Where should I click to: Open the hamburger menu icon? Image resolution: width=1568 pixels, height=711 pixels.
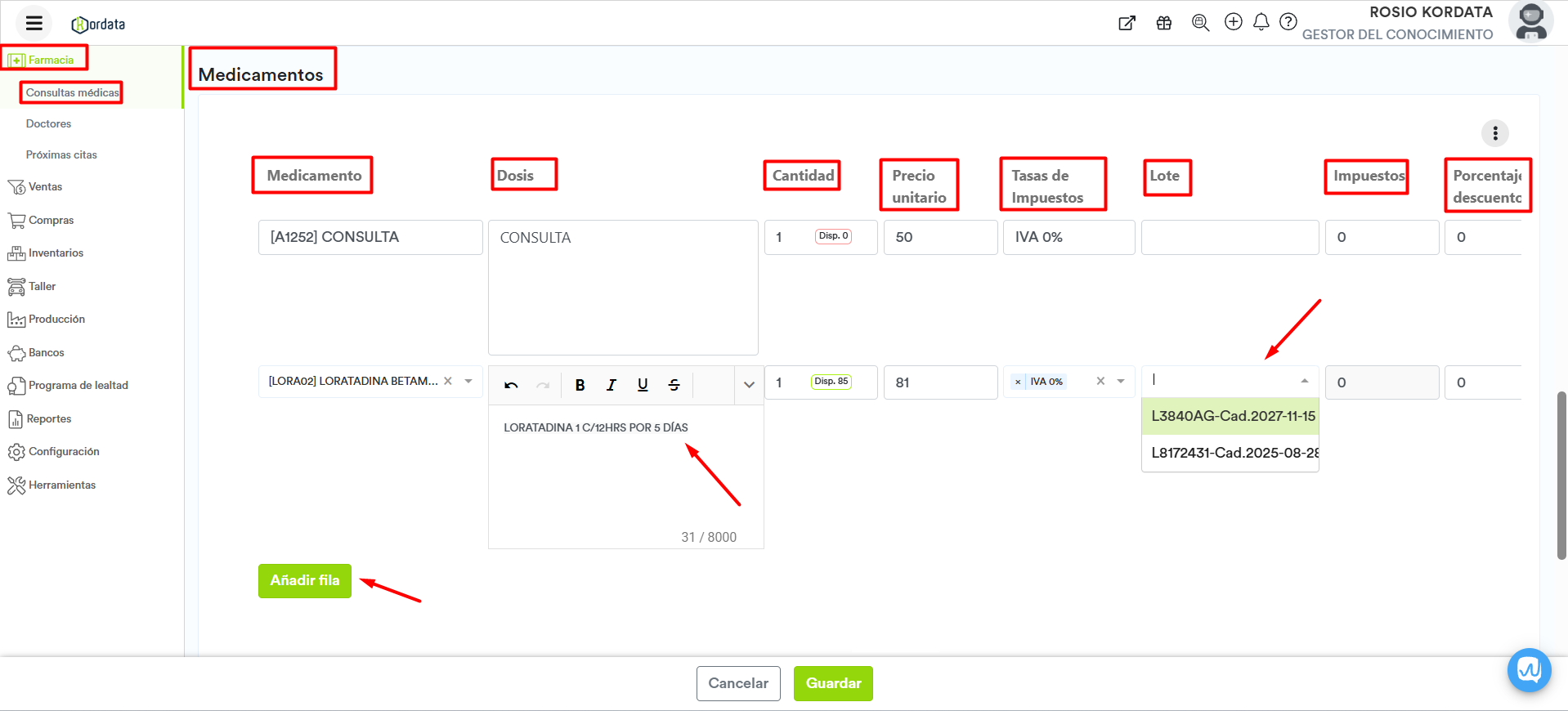pyautogui.click(x=34, y=24)
